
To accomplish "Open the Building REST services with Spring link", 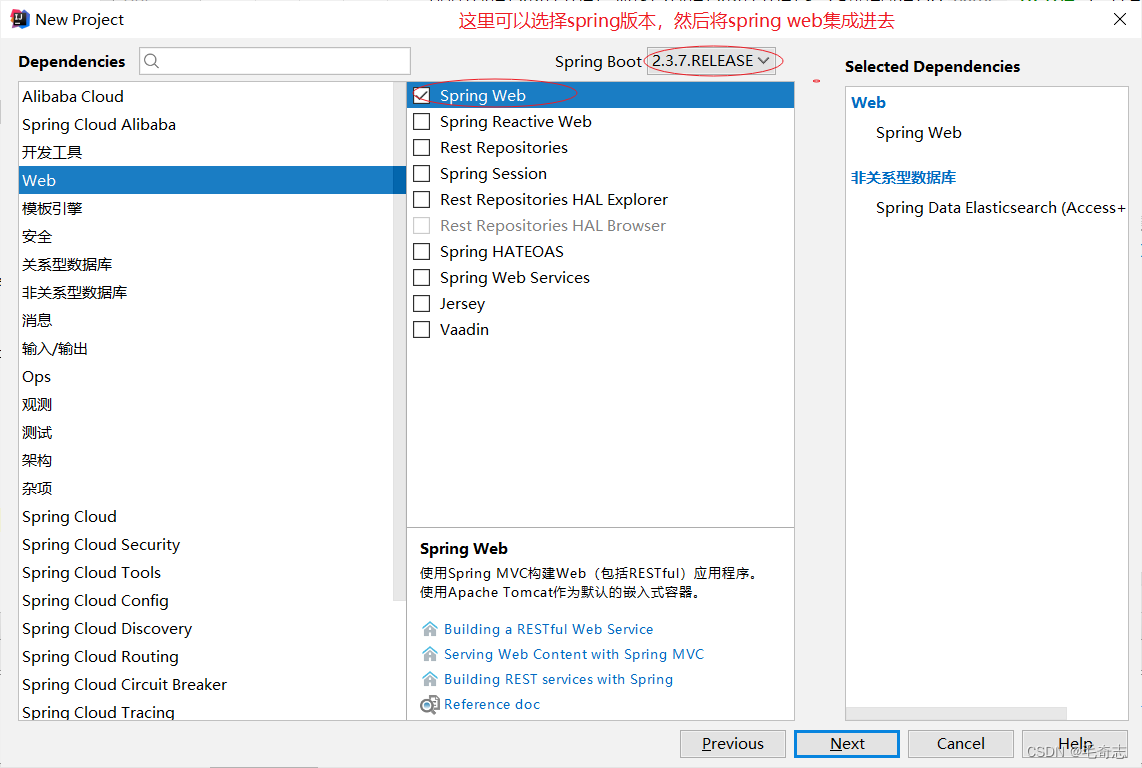I will (x=559, y=679).
